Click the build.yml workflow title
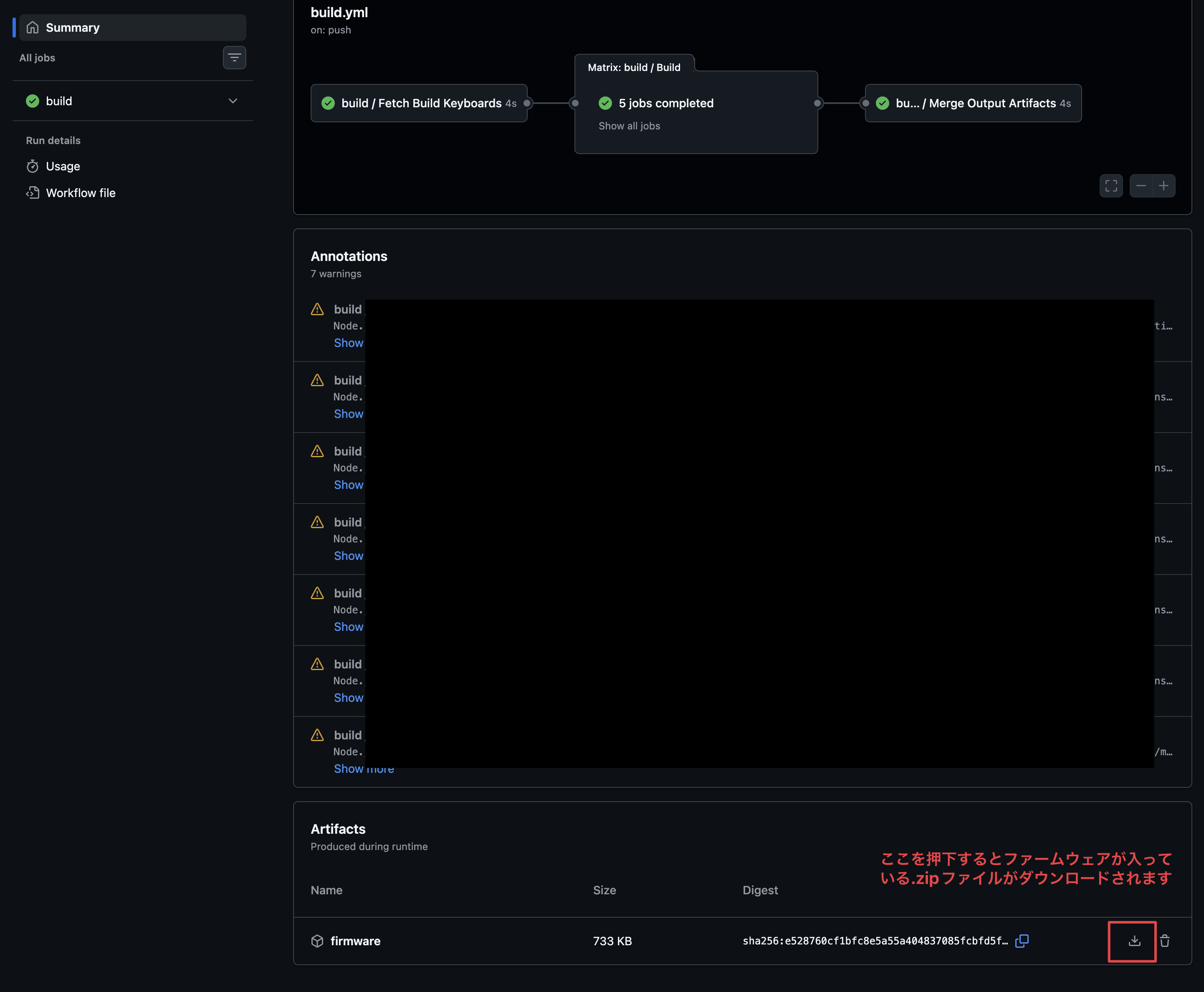This screenshot has height=992, width=1204. point(339,13)
